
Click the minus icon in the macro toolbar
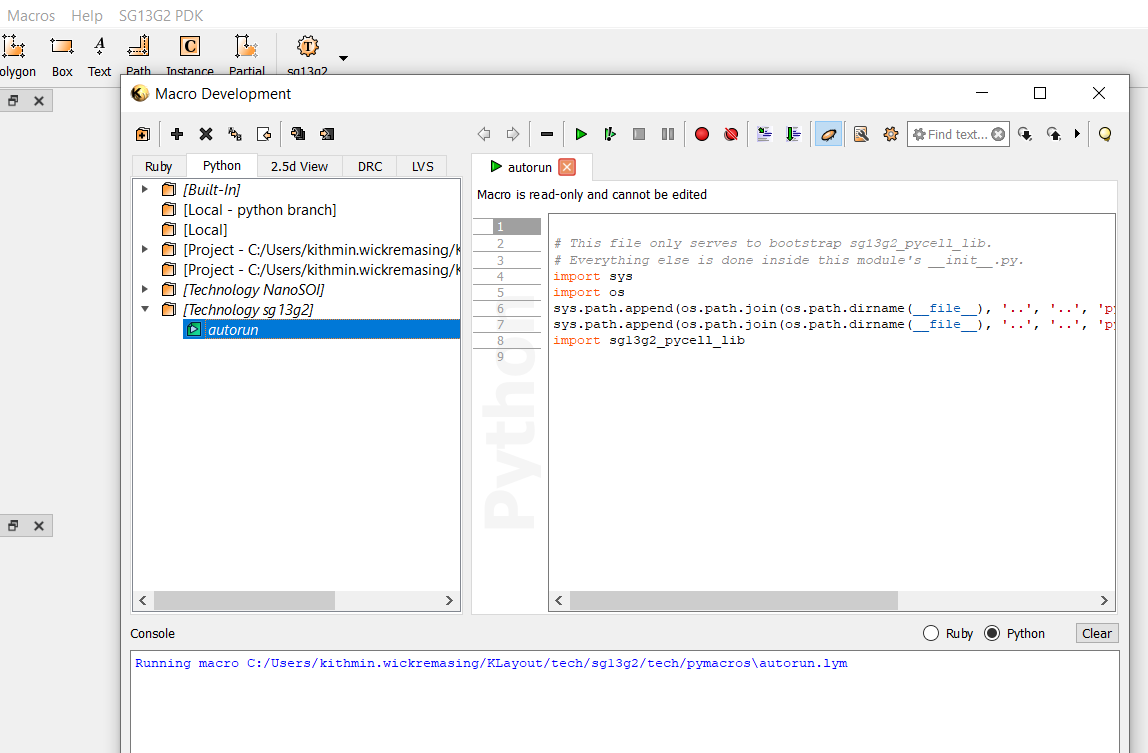[547, 134]
